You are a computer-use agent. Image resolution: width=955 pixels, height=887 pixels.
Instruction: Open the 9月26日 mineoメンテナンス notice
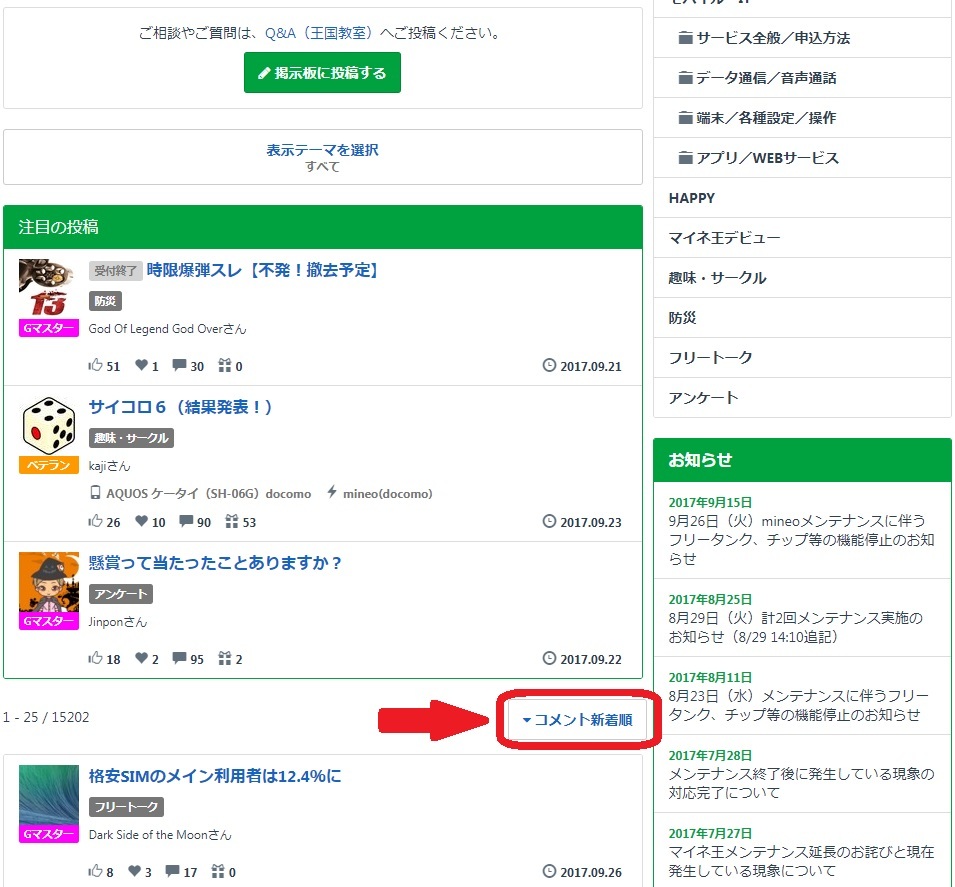[801, 531]
